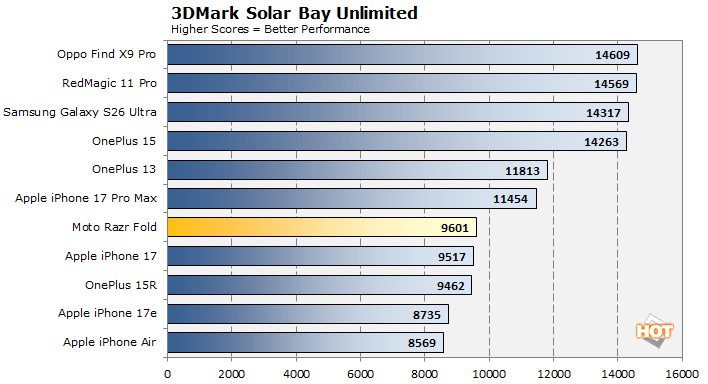708x384 pixels.
Task: Click the score value 14569
Action: [611, 84]
